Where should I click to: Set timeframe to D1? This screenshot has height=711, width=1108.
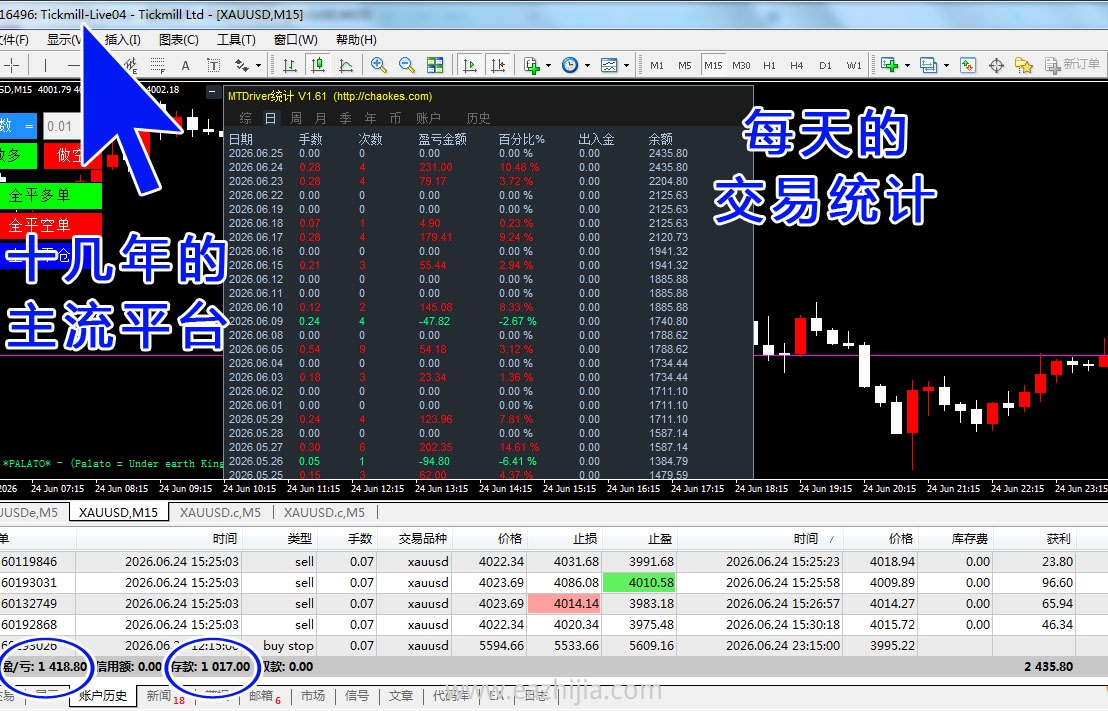(825, 66)
